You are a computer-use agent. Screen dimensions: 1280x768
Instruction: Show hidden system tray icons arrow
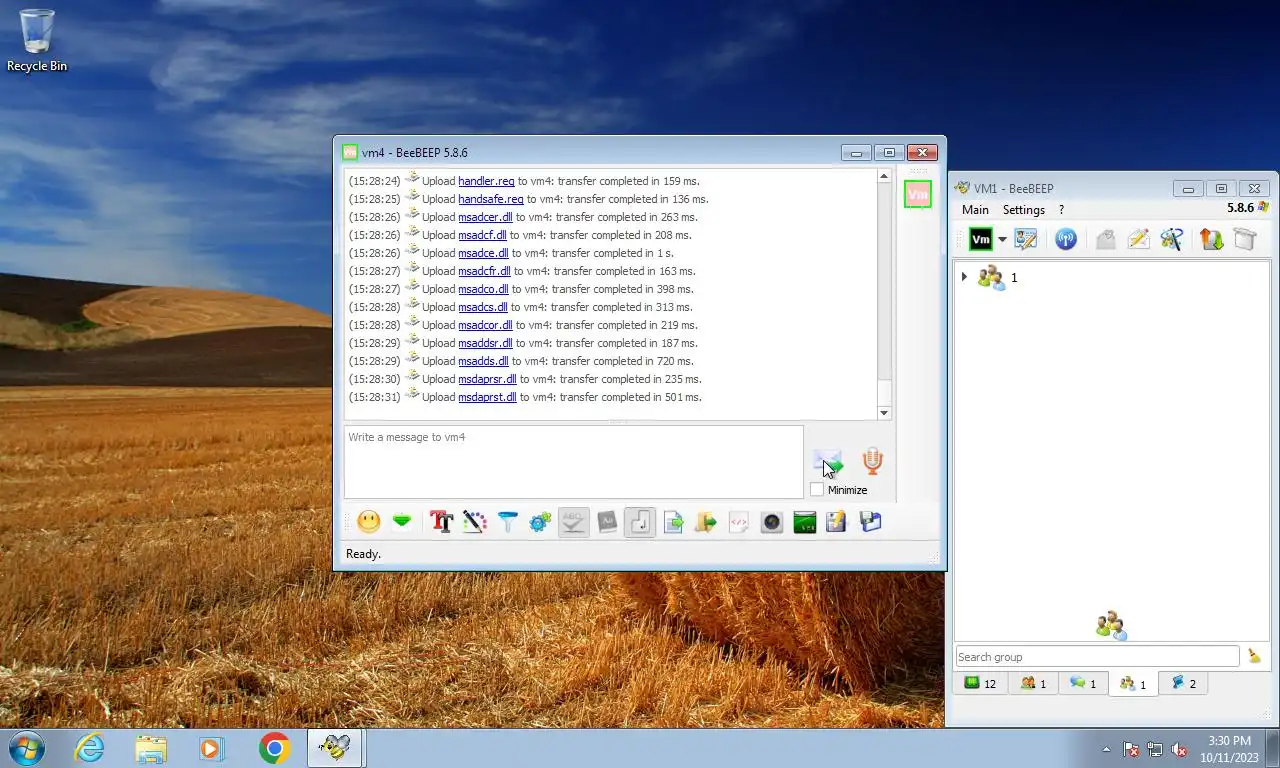[1106, 749]
